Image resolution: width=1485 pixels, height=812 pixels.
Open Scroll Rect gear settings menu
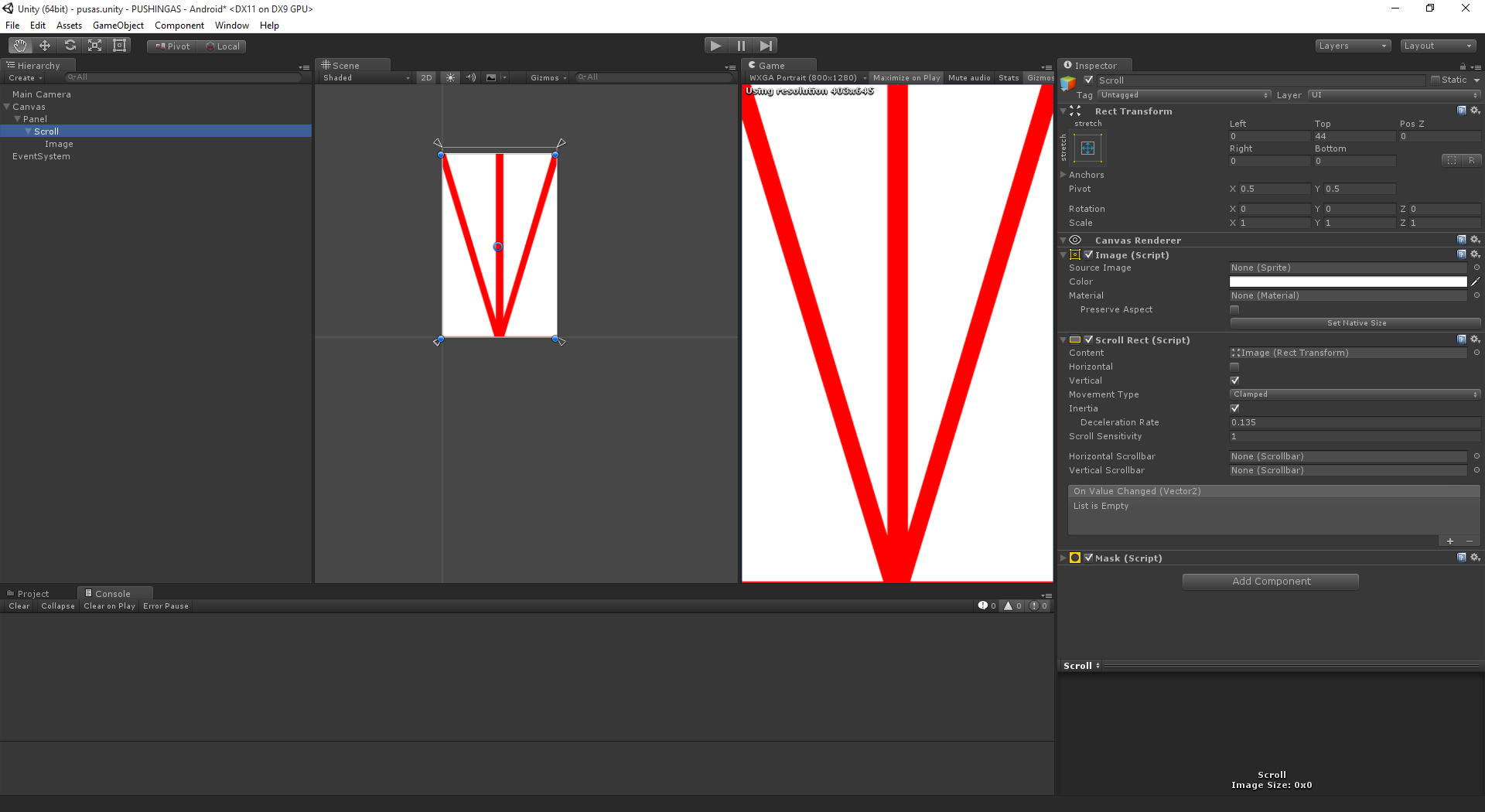coord(1475,339)
